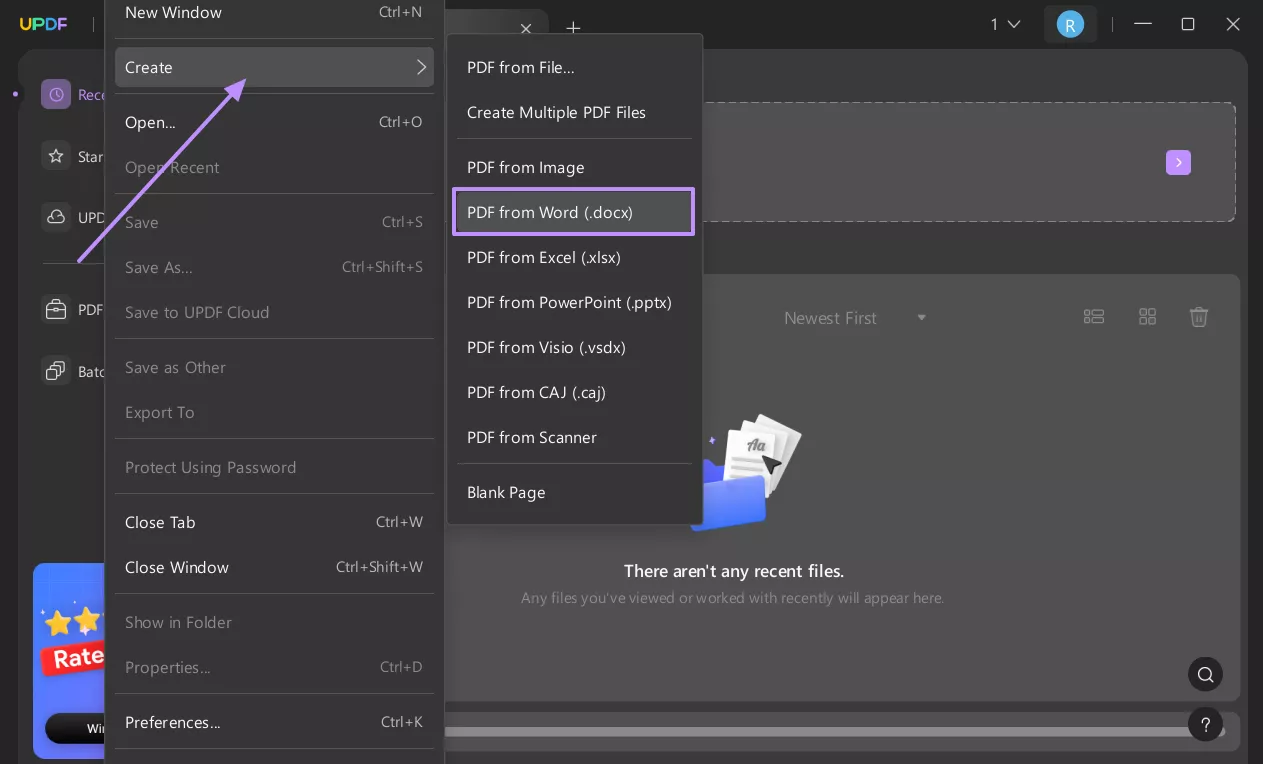Click the UPDF logo in the top corner
The image size is (1263, 764).
coord(44,24)
